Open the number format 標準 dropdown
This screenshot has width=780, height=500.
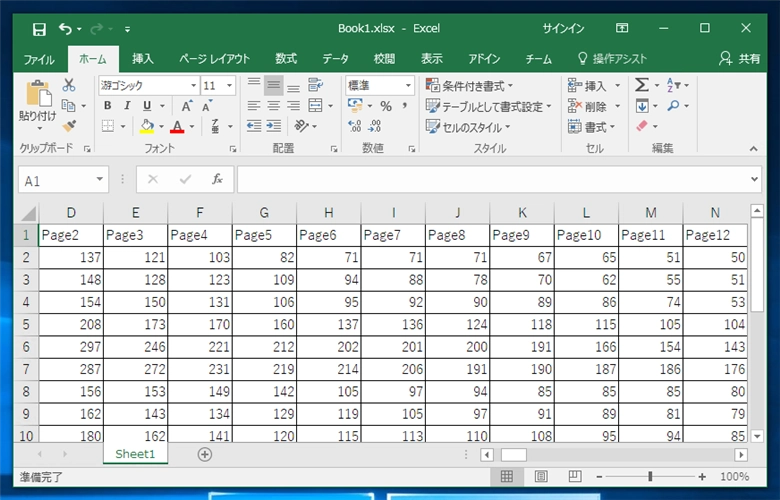408,86
